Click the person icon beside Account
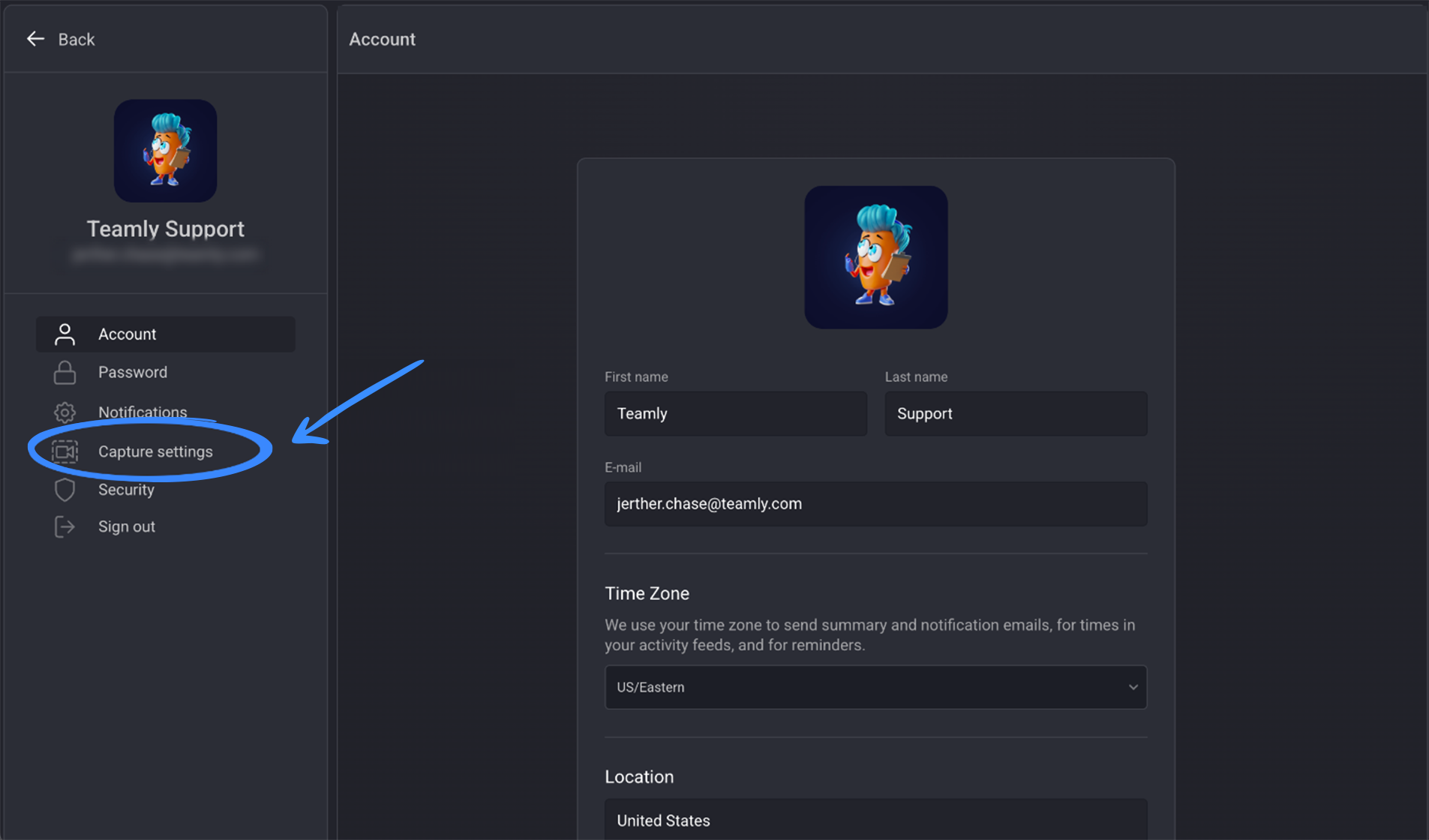 coord(65,334)
